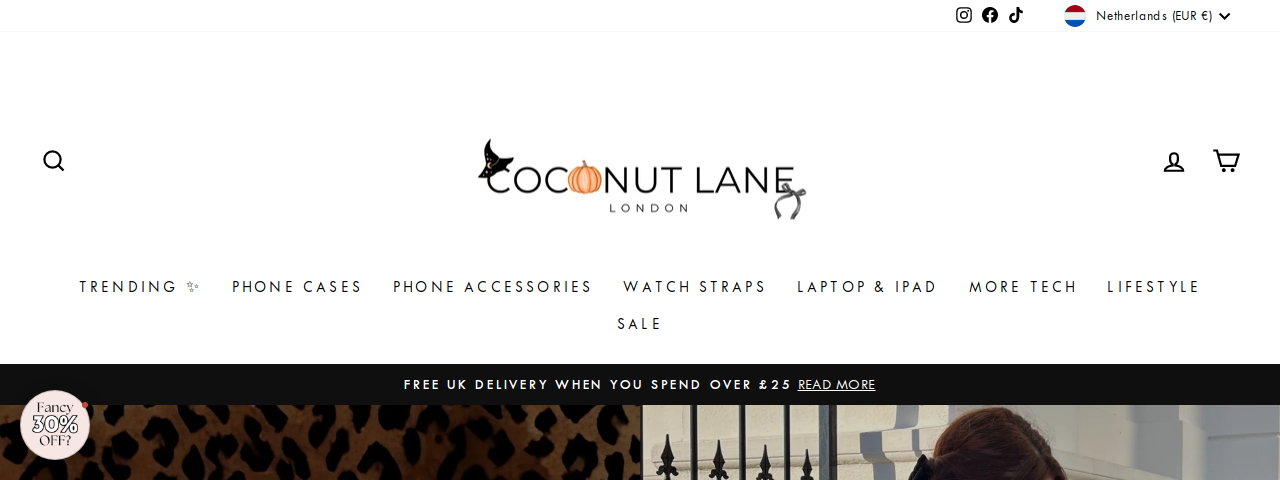1280x480 pixels.
Task: Open the Trending menu
Action: 140,287
